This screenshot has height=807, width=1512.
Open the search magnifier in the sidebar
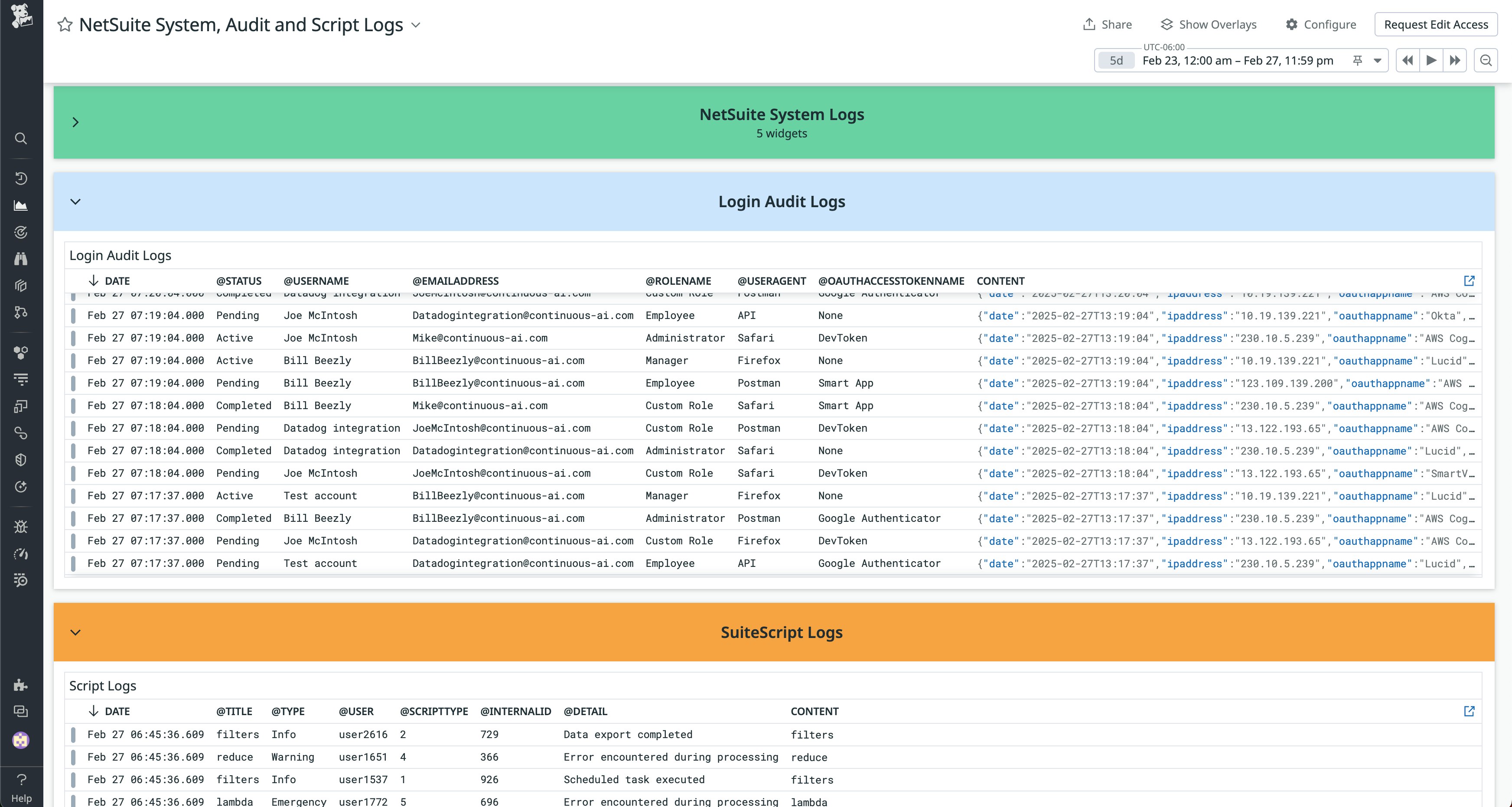click(21, 139)
